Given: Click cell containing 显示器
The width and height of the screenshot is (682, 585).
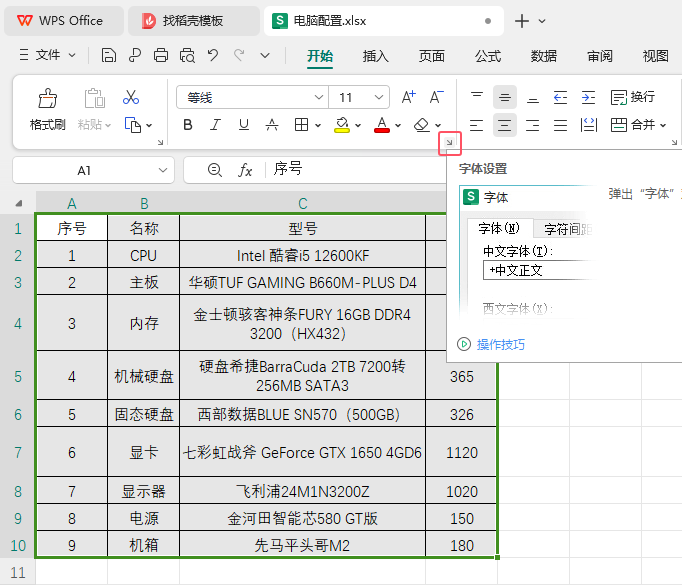Looking at the screenshot, I should coord(144,491).
